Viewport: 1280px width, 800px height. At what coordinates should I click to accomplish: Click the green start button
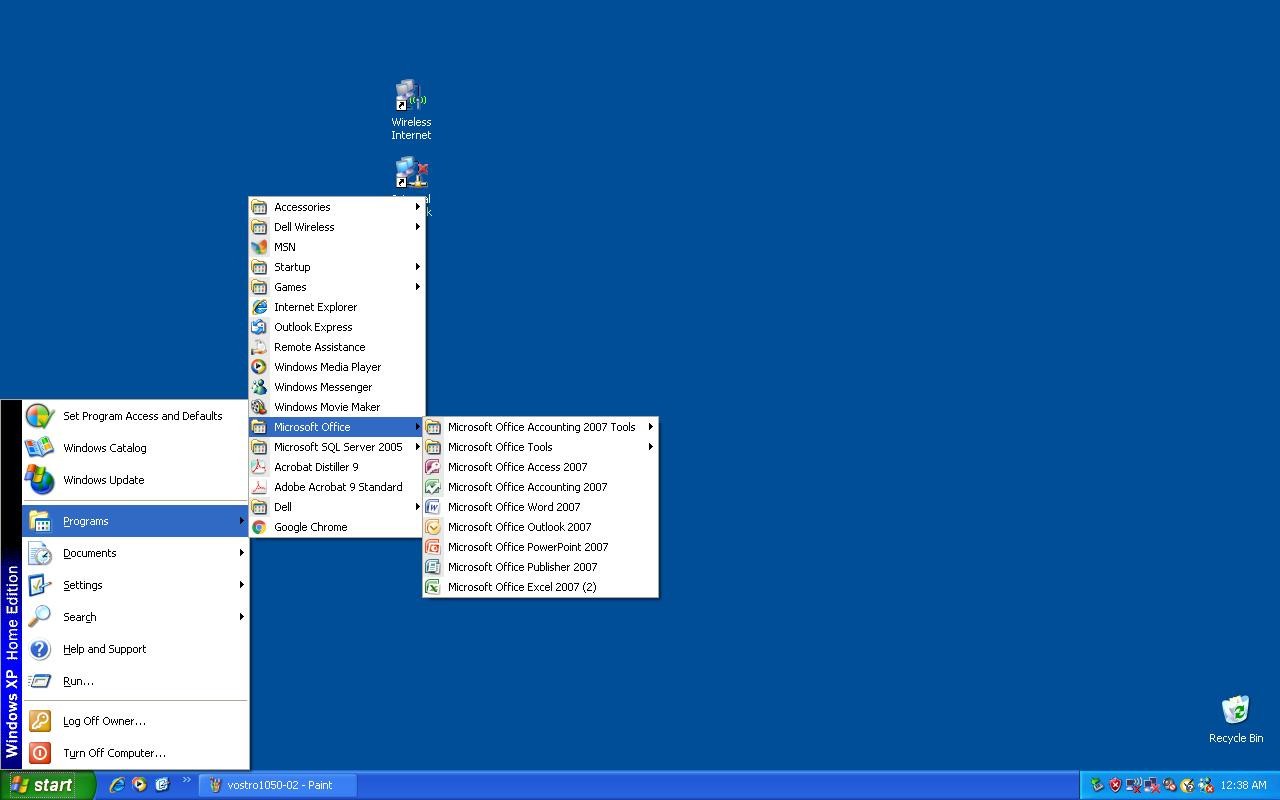coord(48,785)
